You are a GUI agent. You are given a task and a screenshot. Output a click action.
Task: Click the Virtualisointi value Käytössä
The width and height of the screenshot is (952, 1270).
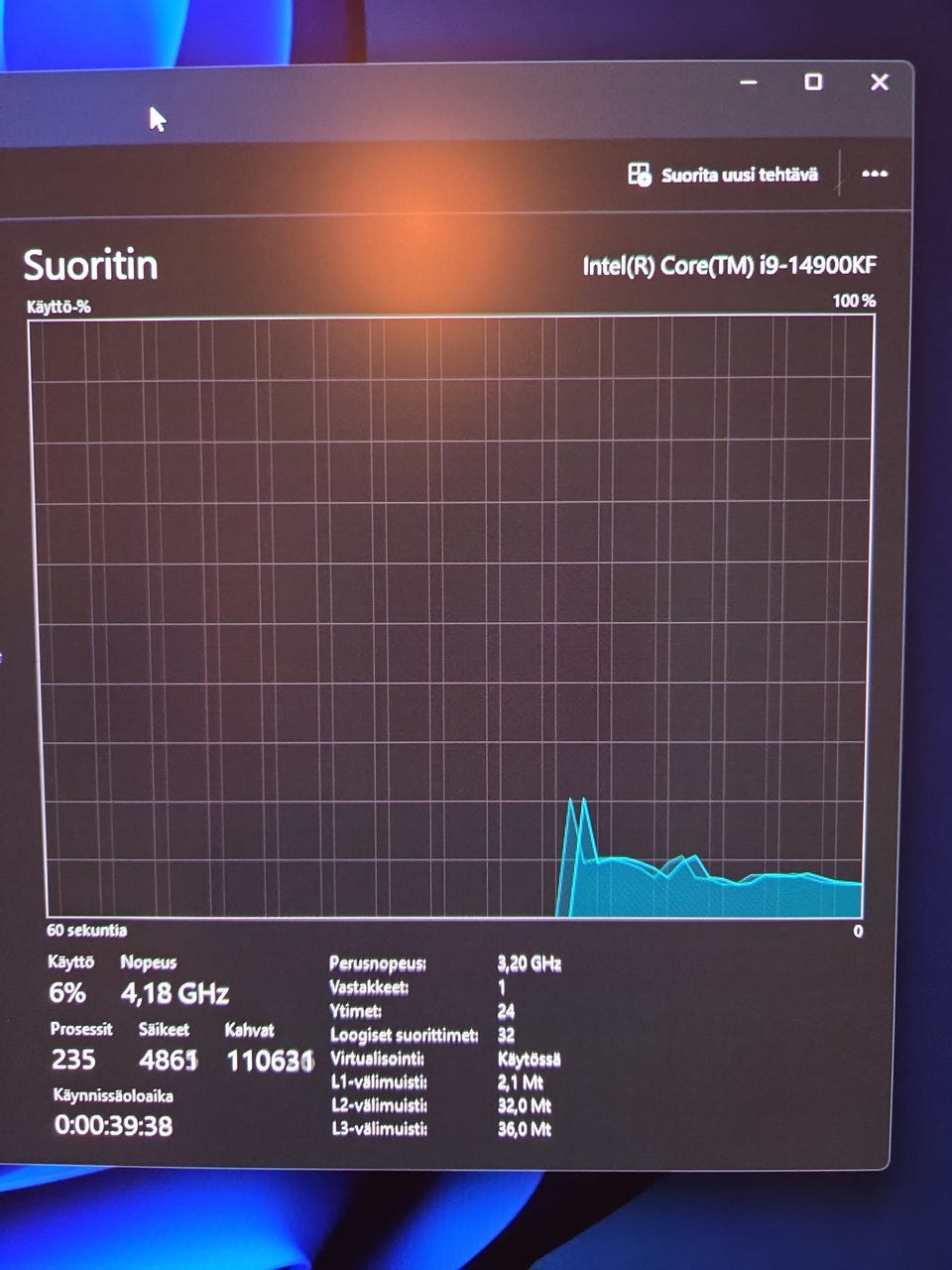point(529,1059)
